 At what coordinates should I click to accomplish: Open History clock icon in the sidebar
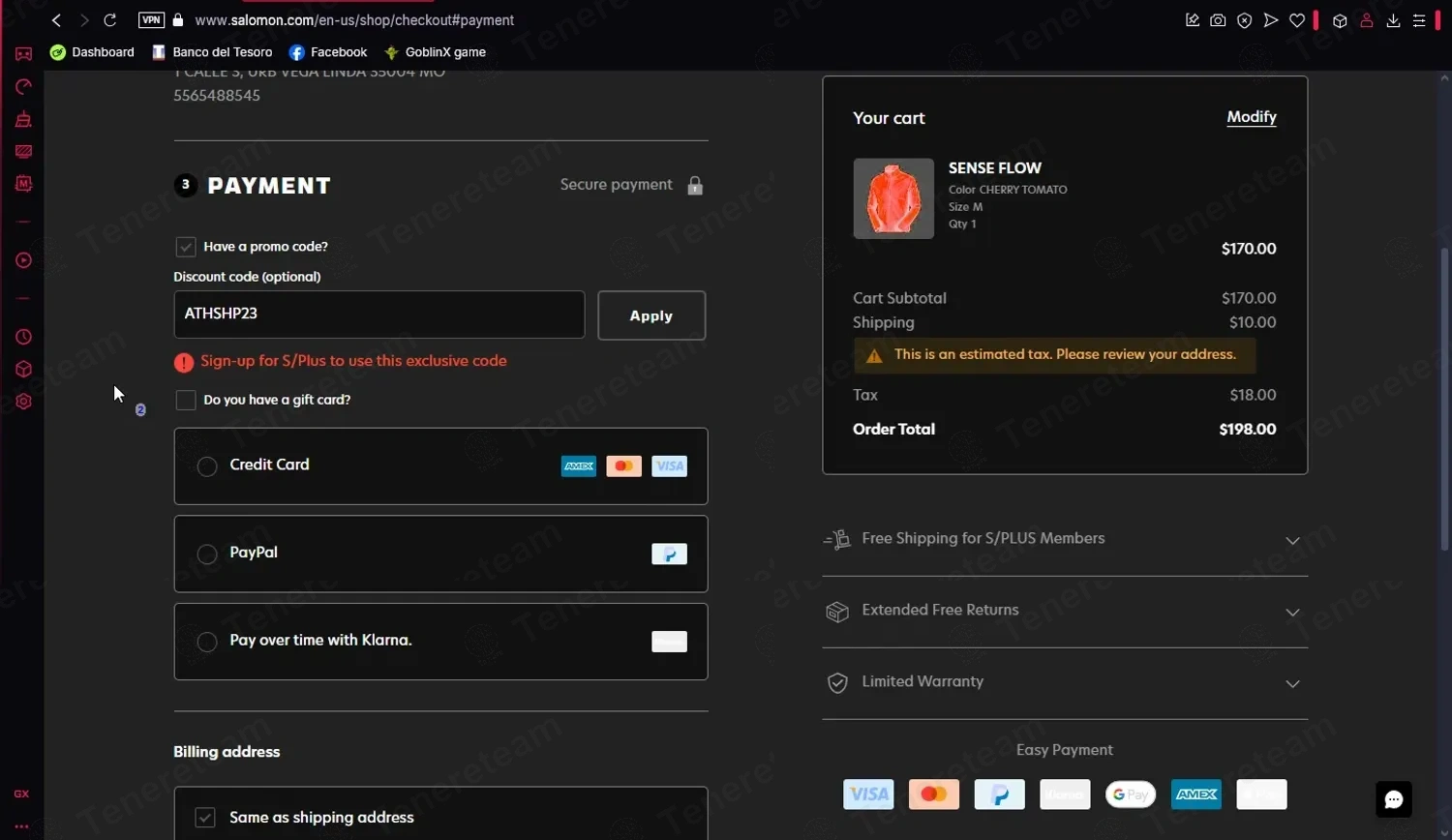point(23,337)
